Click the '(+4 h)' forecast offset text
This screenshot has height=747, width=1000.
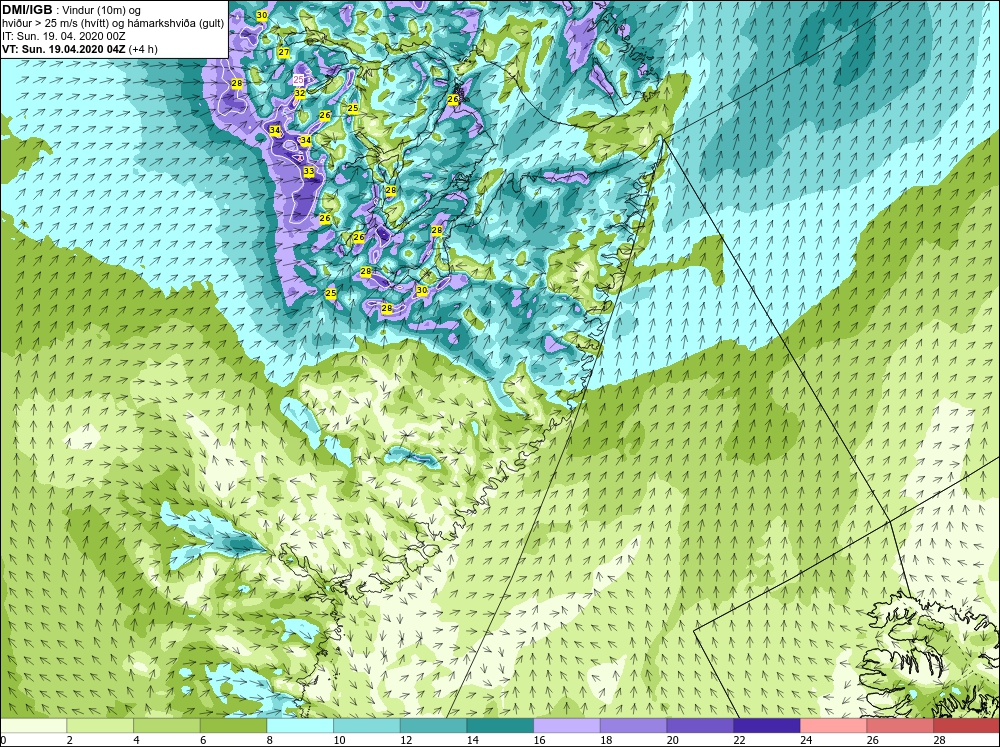(143, 48)
